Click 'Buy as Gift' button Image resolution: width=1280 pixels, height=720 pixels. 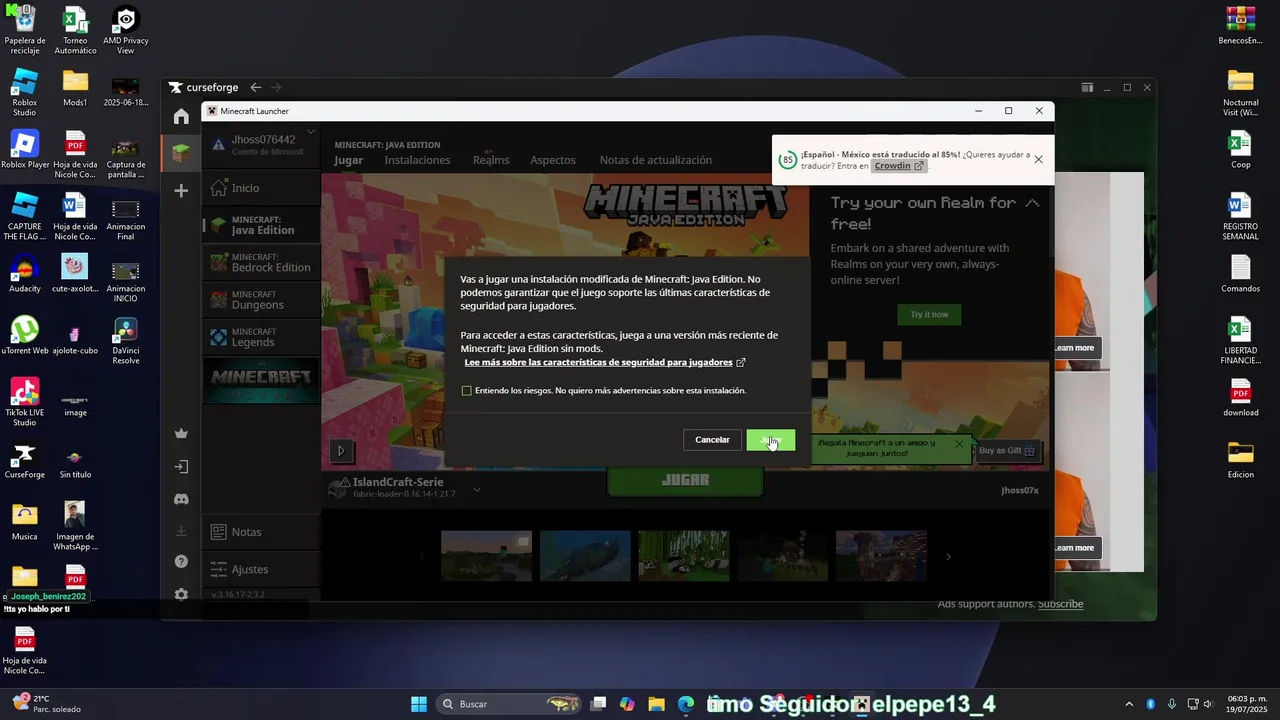tap(1007, 451)
